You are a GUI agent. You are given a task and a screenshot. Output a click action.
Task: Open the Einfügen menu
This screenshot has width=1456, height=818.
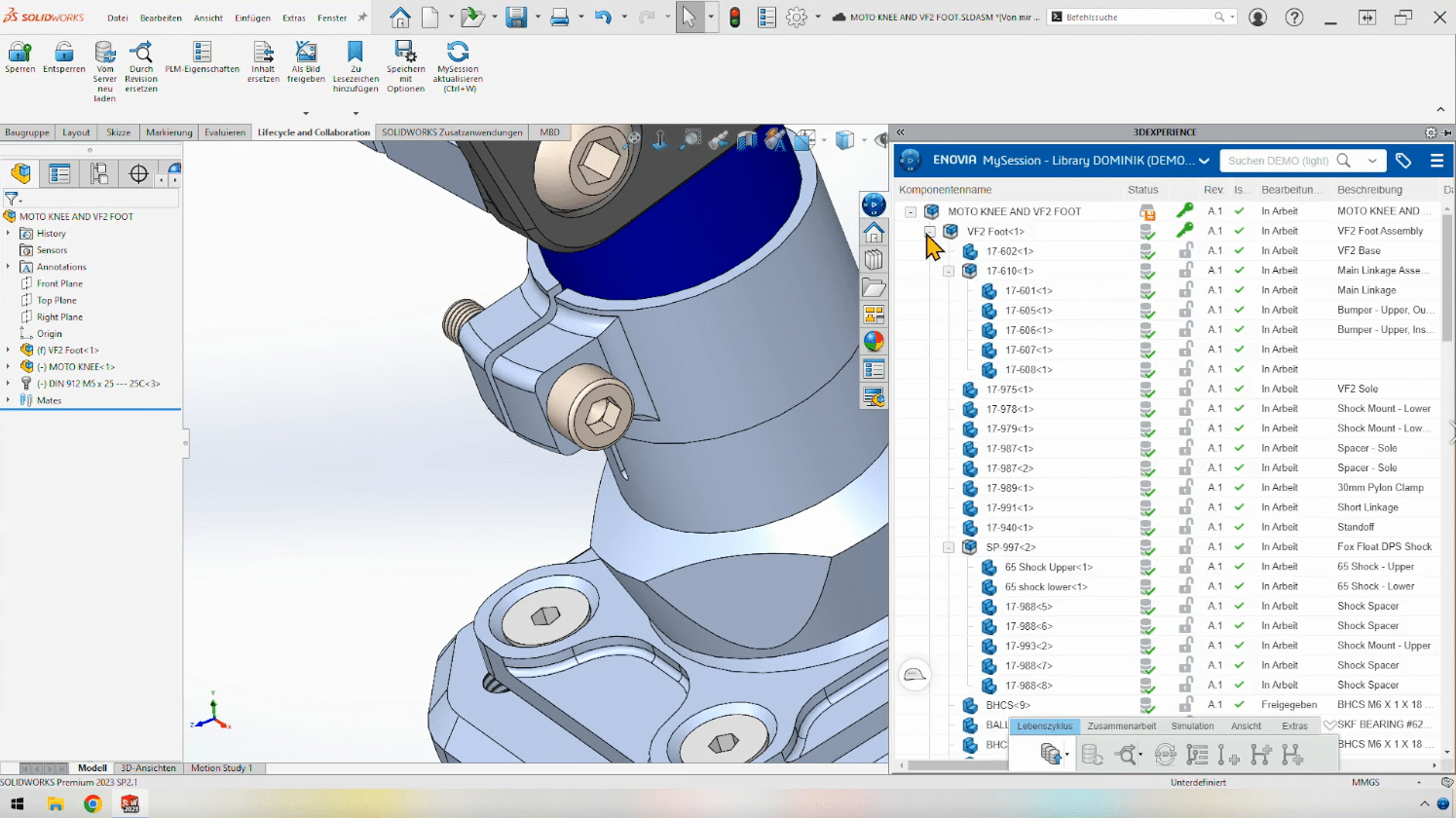(x=252, y=18)
